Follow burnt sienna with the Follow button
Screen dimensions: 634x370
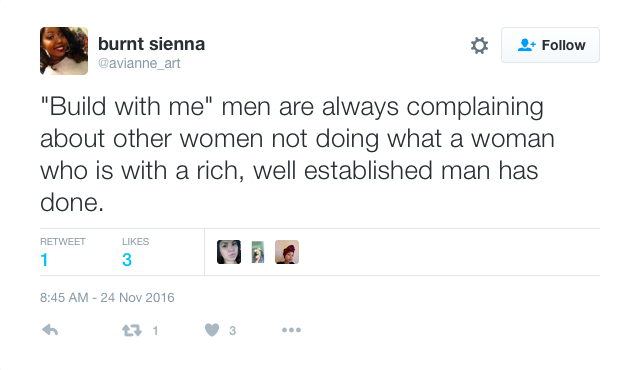pyautogui.click(x=550, y=45)
